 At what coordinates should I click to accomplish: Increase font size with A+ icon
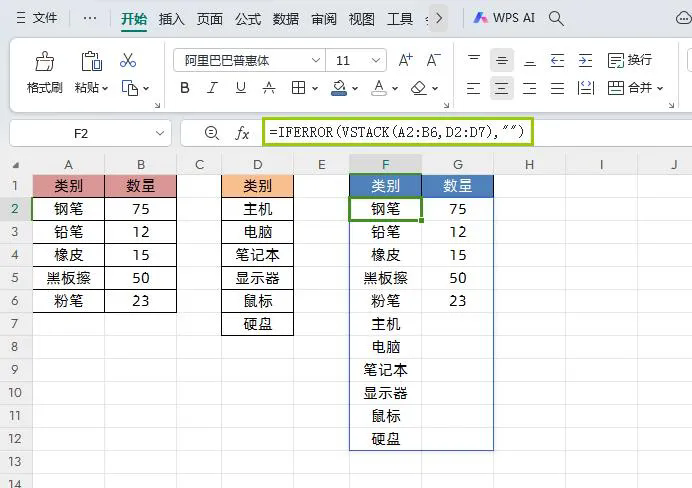point(406,60)
